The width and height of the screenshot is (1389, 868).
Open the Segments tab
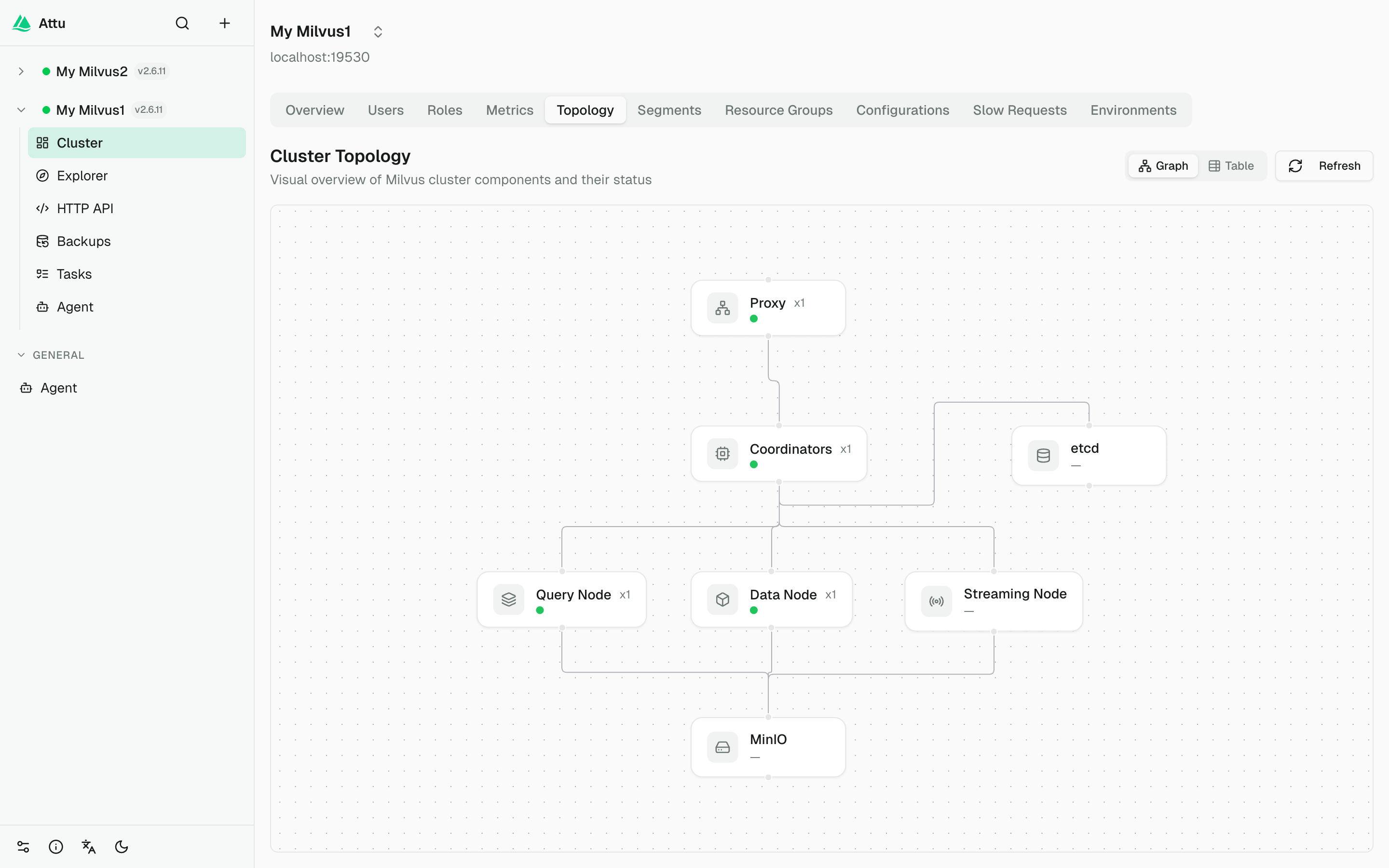(x=669, y=109)
